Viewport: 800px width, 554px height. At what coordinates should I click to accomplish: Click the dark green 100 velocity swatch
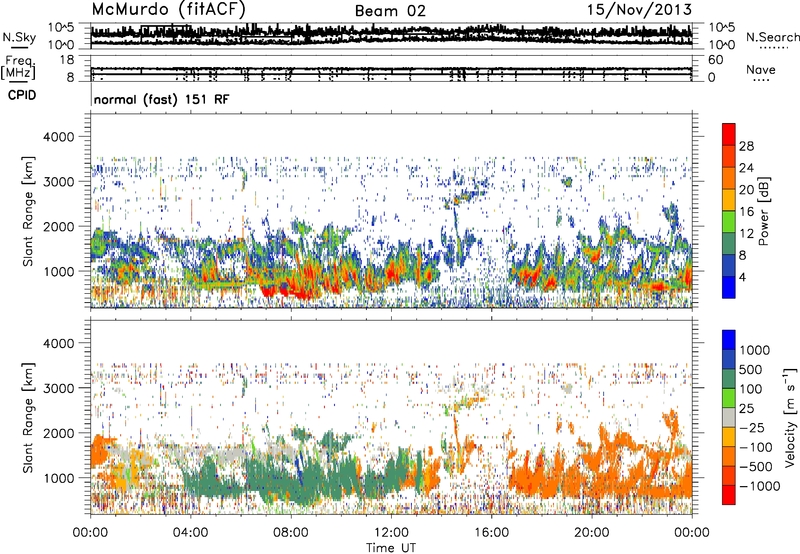pos(729,379)
